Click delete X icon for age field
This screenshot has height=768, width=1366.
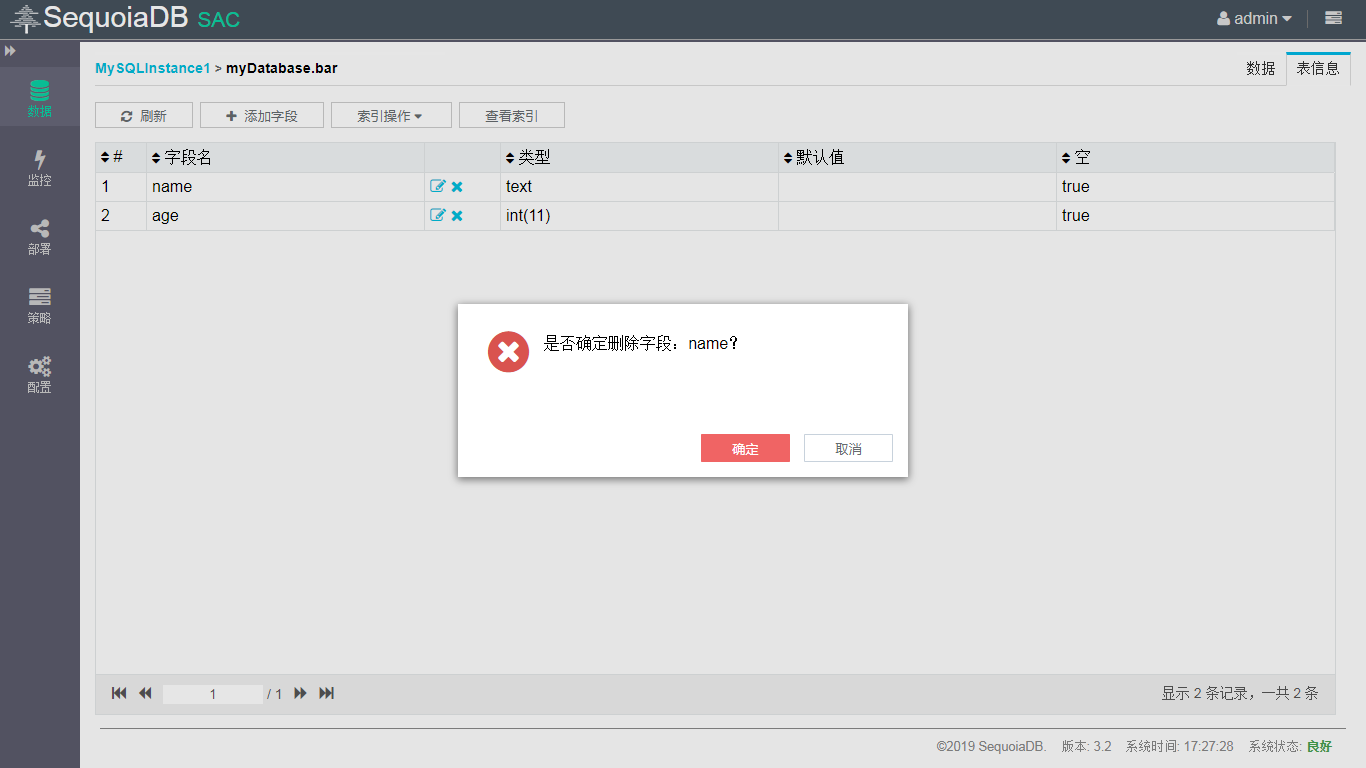(457, 216)
